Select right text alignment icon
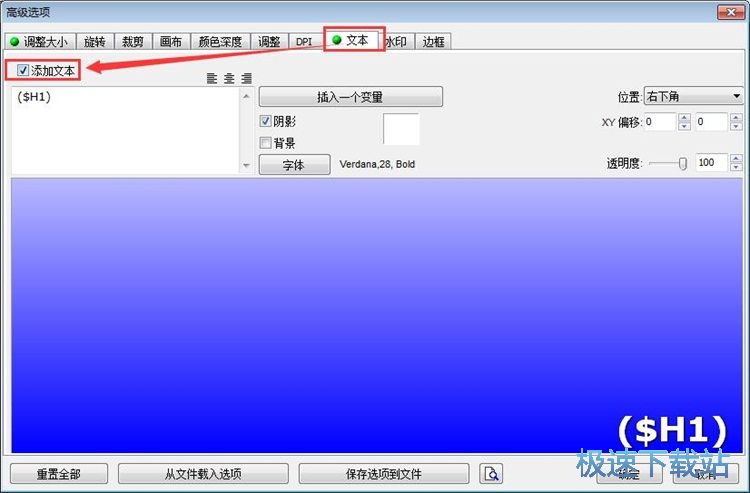The height and width of the screenshot is (493, 750). point(246,78)
